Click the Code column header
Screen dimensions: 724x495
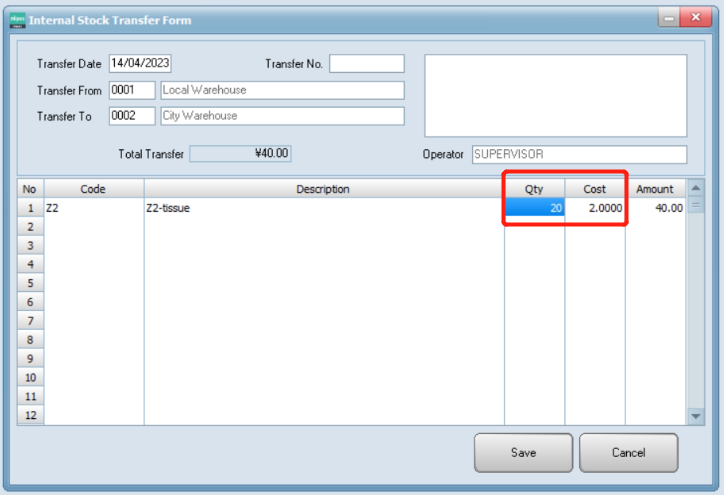94,189
